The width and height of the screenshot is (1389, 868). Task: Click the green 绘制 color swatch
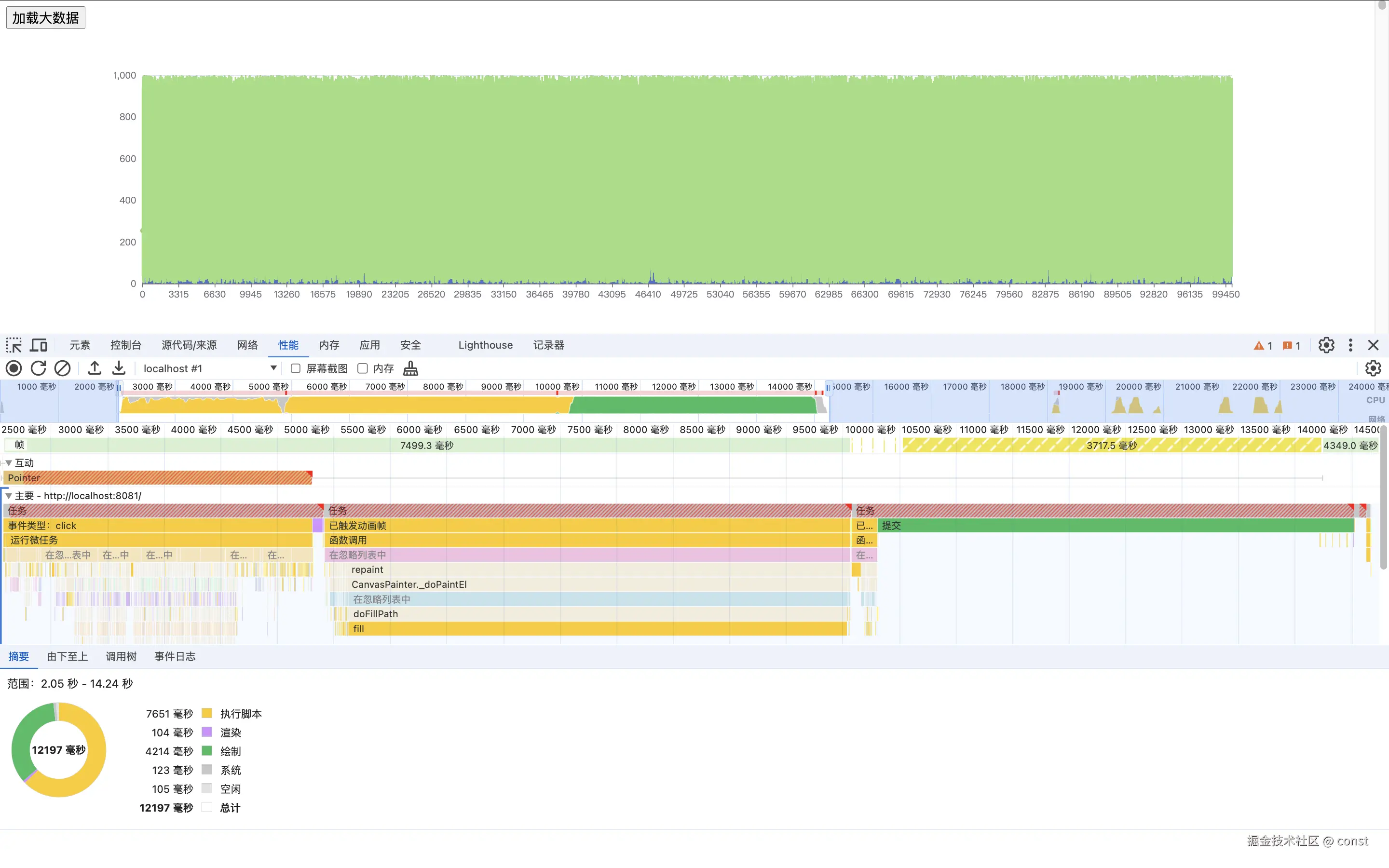click(x=207, y=751)
